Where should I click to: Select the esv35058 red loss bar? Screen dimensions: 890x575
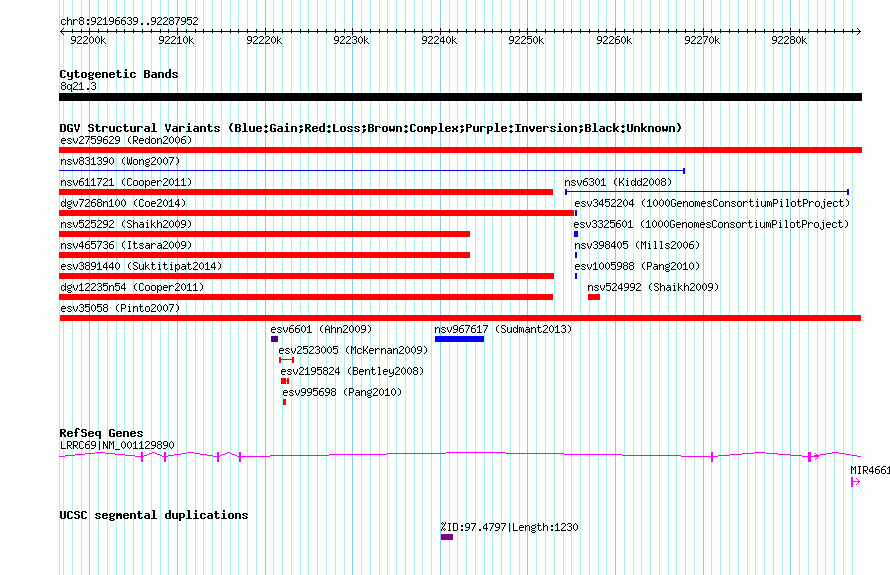460,318
